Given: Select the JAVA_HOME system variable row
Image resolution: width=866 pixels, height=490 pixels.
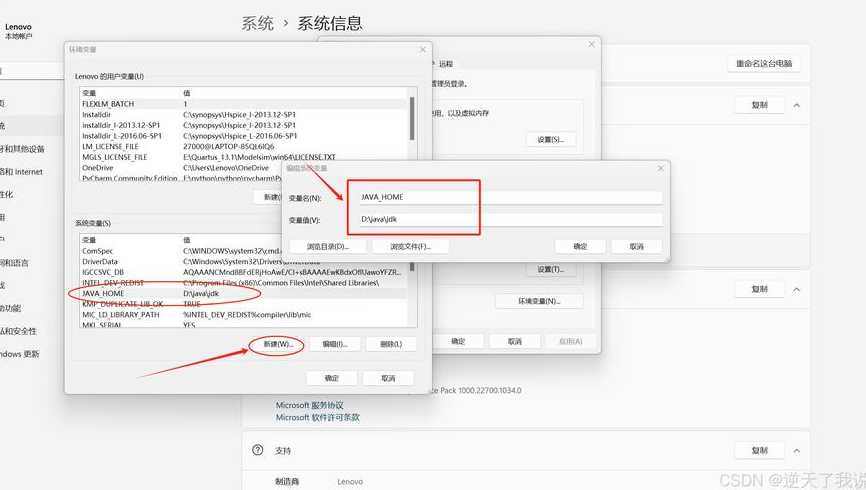Looking at the screenshot, I should [x=243, y=293].
